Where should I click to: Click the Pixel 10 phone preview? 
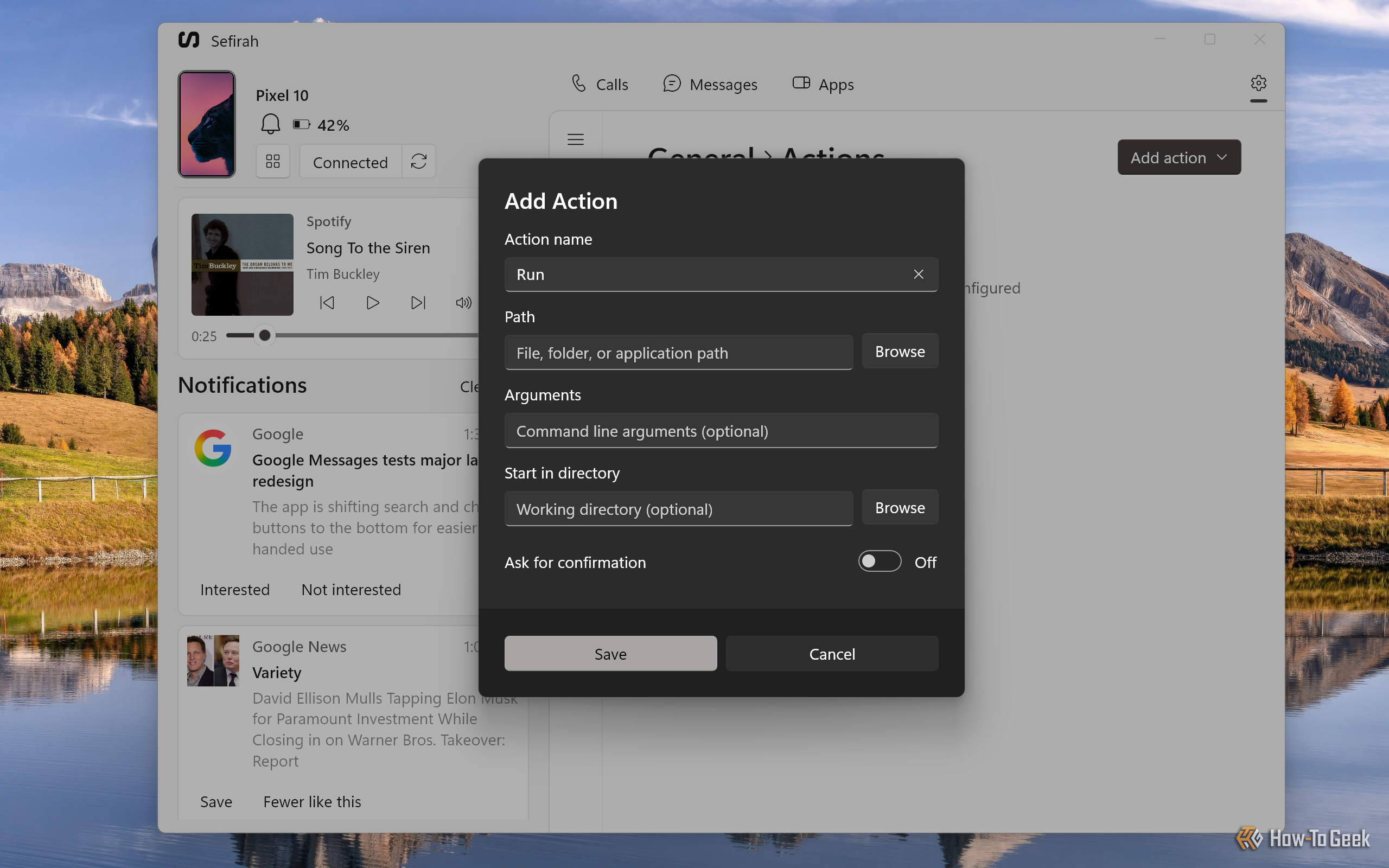(207, 124)
